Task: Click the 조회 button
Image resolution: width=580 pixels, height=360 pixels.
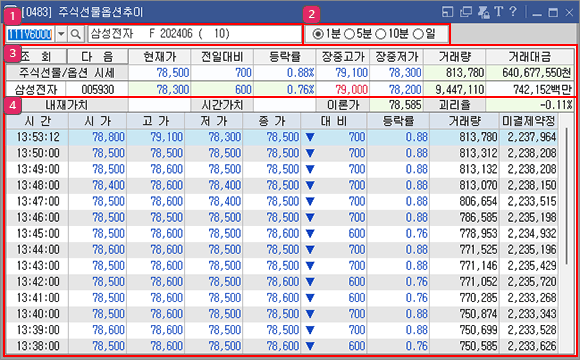Action: coord(36,57)
